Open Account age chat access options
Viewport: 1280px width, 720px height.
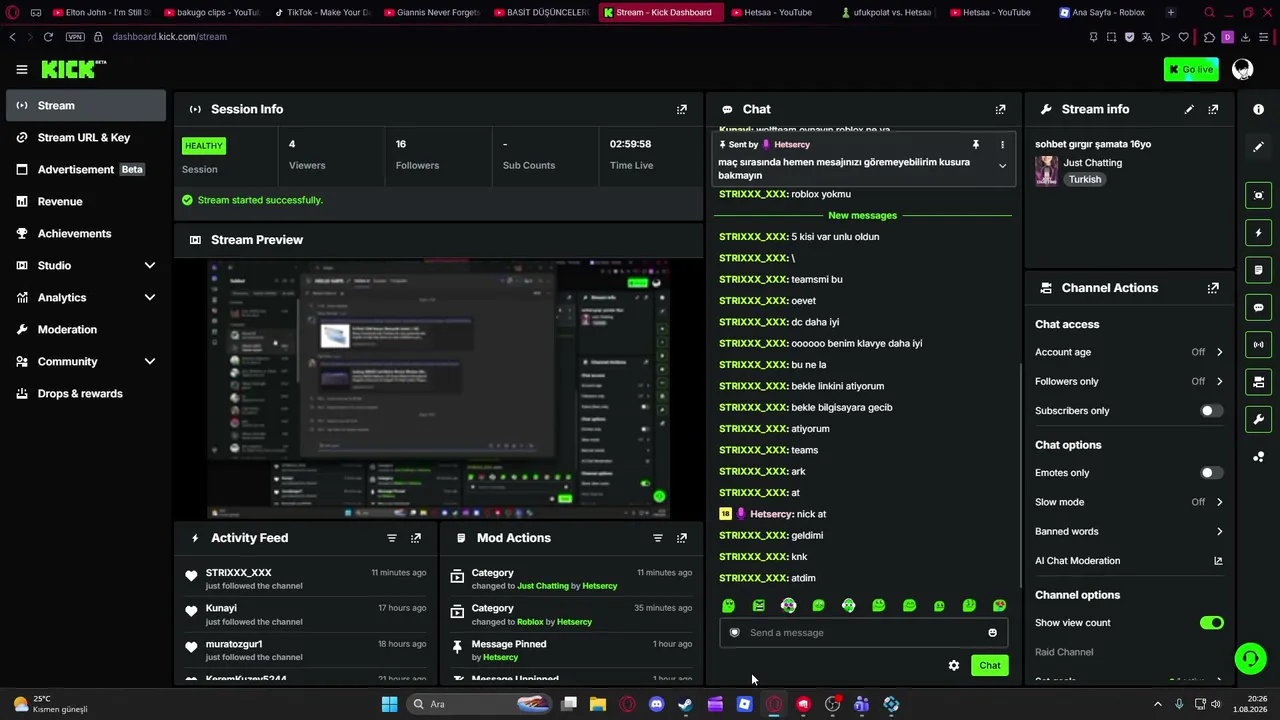coord(1129,352)
